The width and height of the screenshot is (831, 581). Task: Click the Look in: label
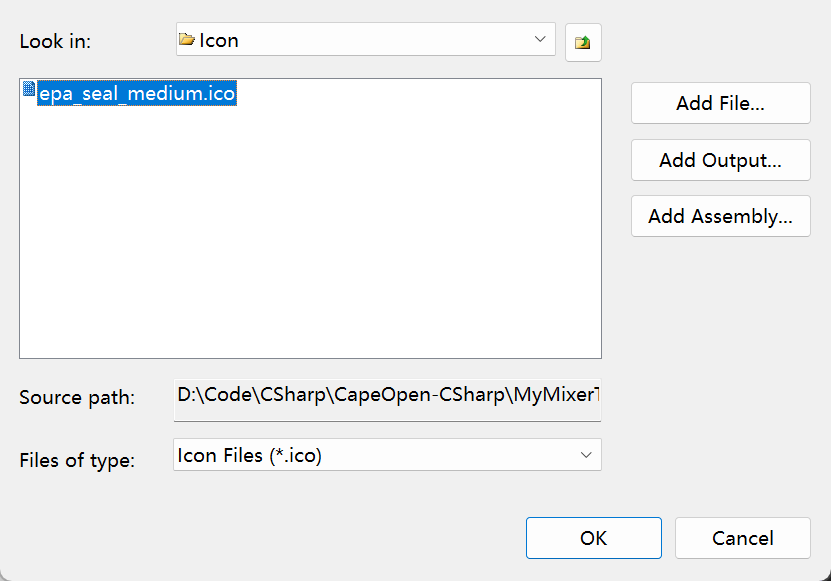tap(55, 41)
